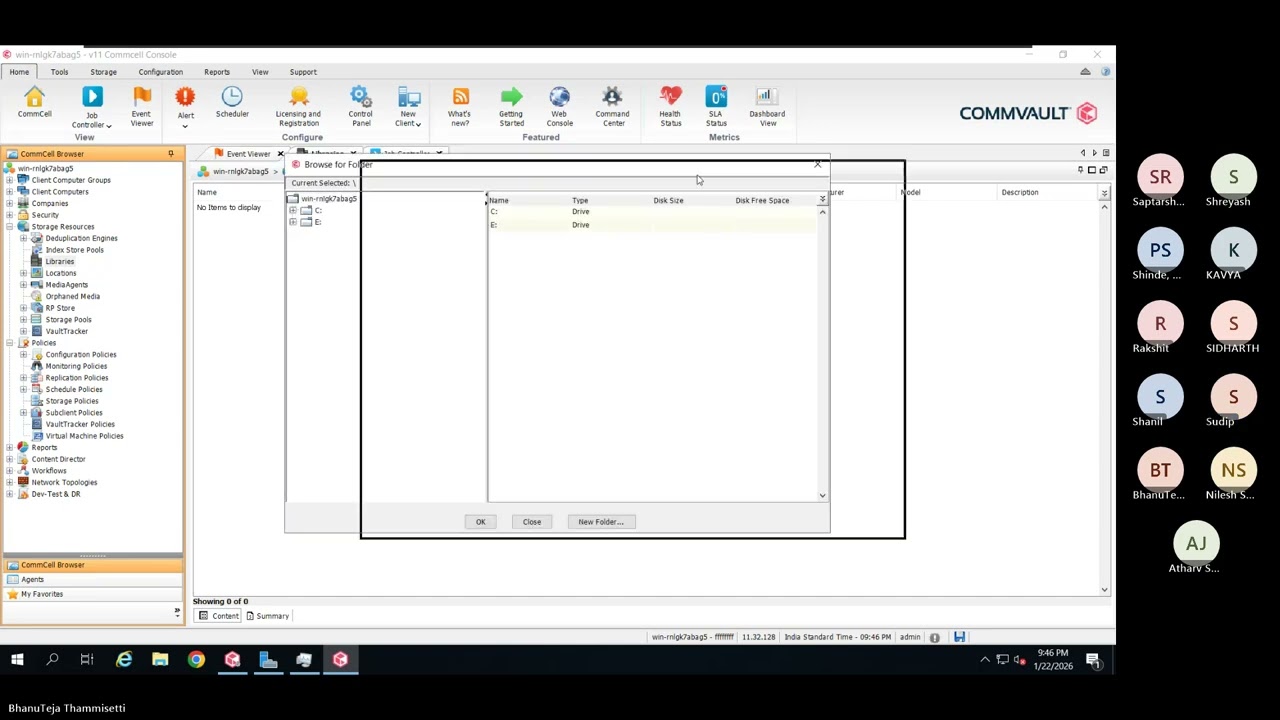Screen dimensions: 1280x720
Task: Click the help icon at ribbon top-right
Action: coord(1105,72)
